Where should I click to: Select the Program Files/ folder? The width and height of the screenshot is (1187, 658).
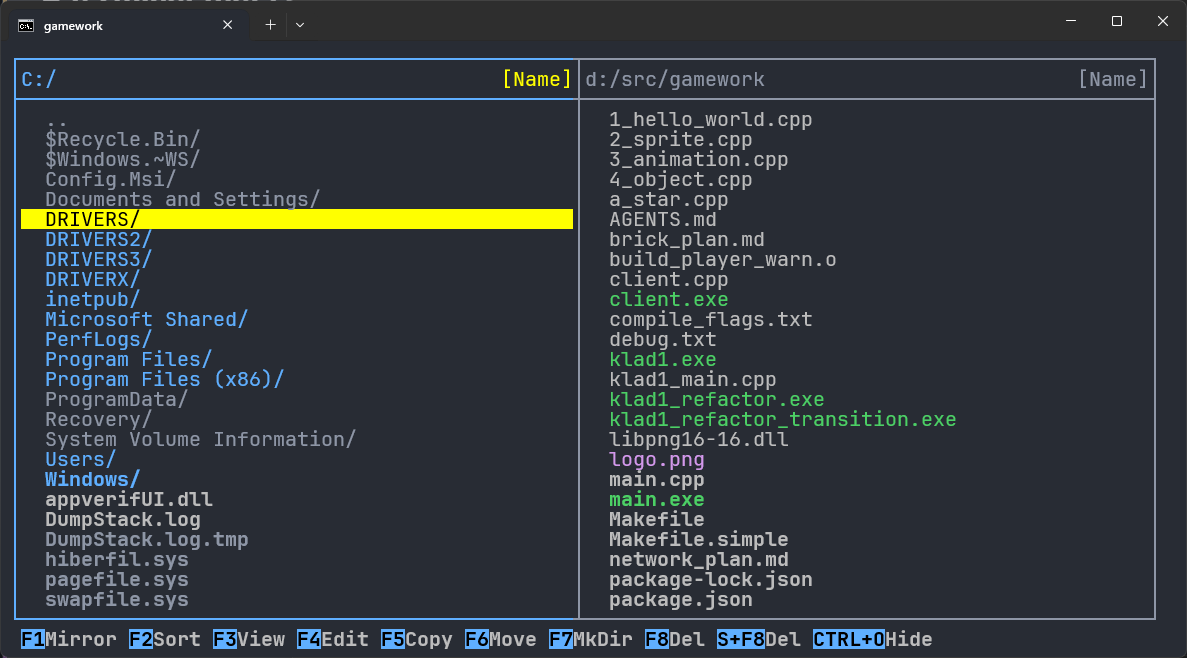[x=129, y=359]
